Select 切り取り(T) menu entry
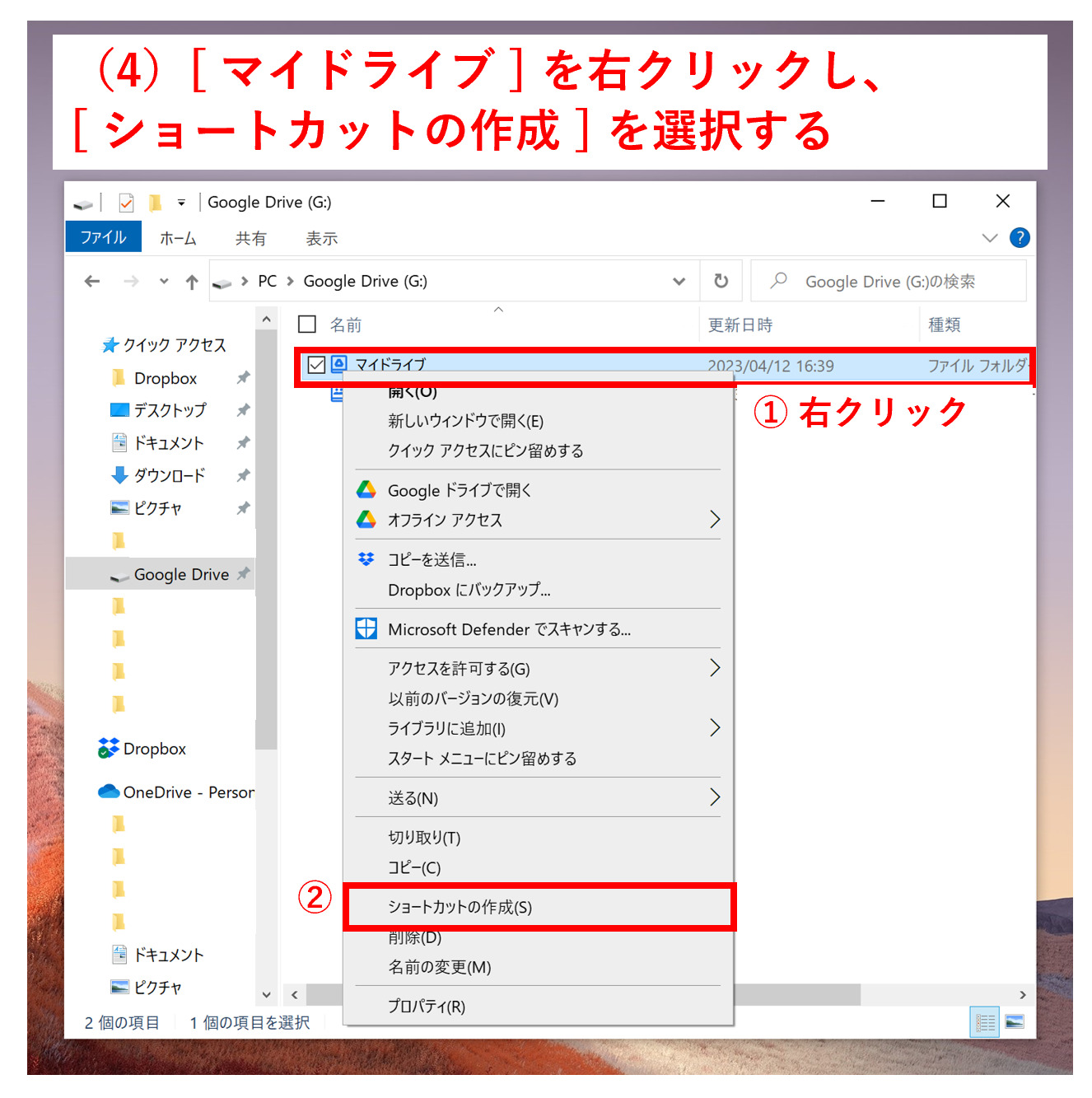The image size is (1092, 1098). 537,838
